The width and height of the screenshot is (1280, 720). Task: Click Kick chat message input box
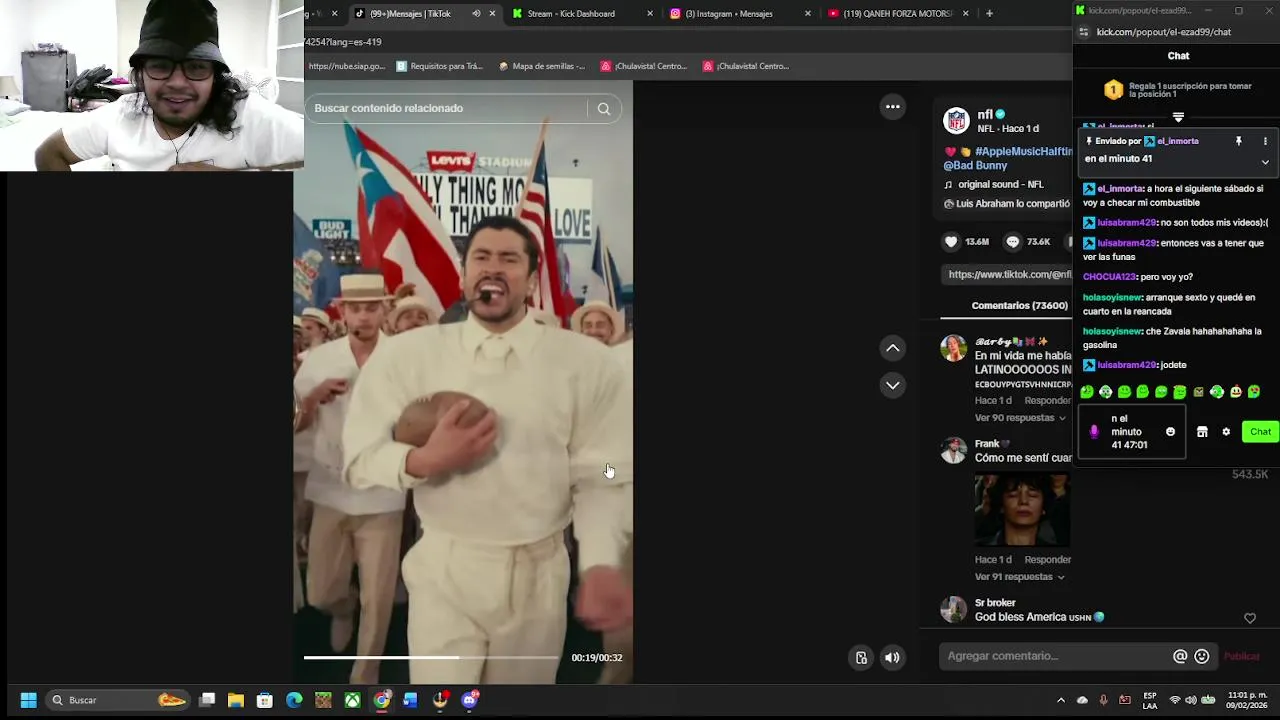[x=1132, y=432]
